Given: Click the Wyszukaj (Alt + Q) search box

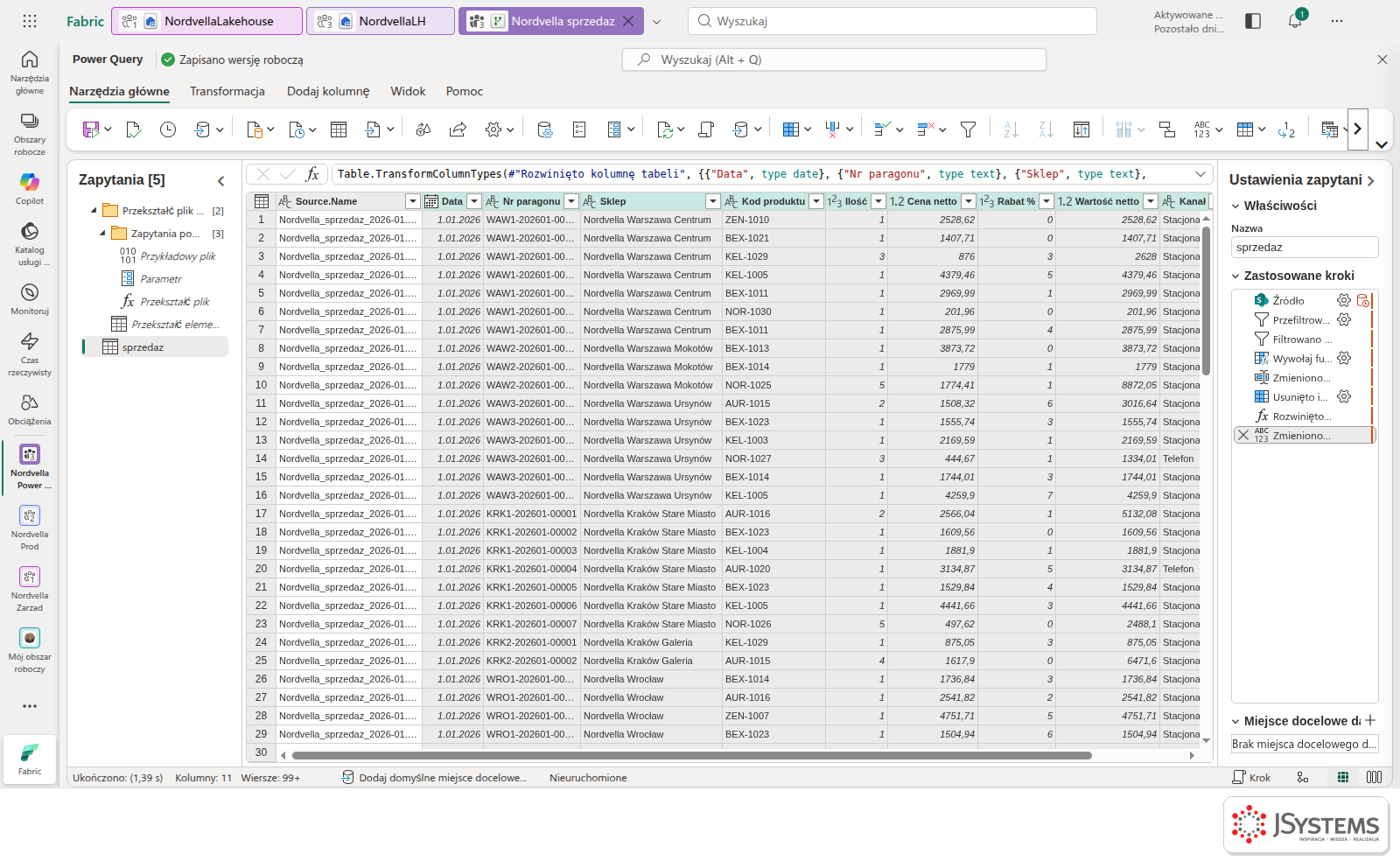Looking at the screenshot, I should 834,59.
